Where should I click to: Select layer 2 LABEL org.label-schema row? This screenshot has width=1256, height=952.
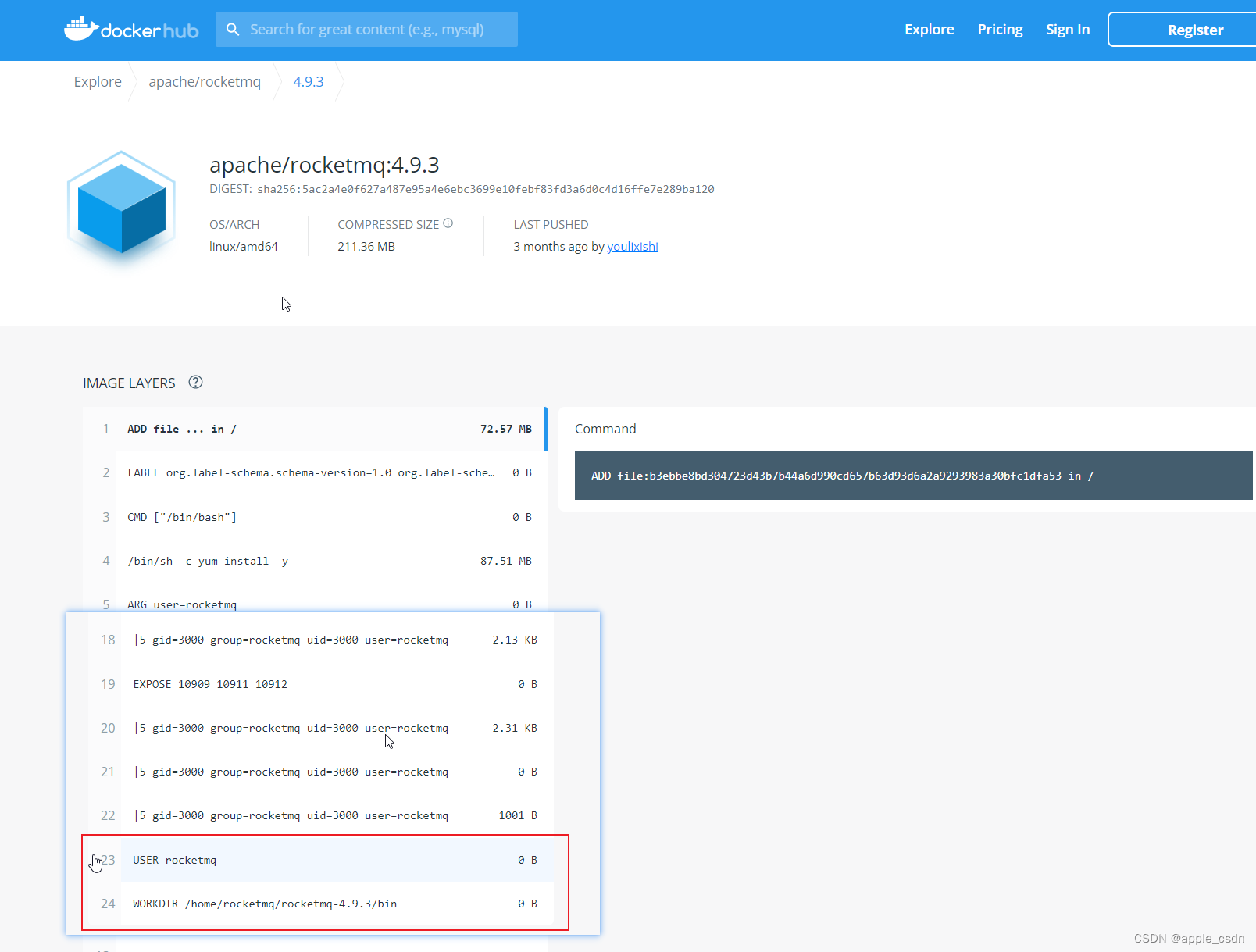click(316, 473)
